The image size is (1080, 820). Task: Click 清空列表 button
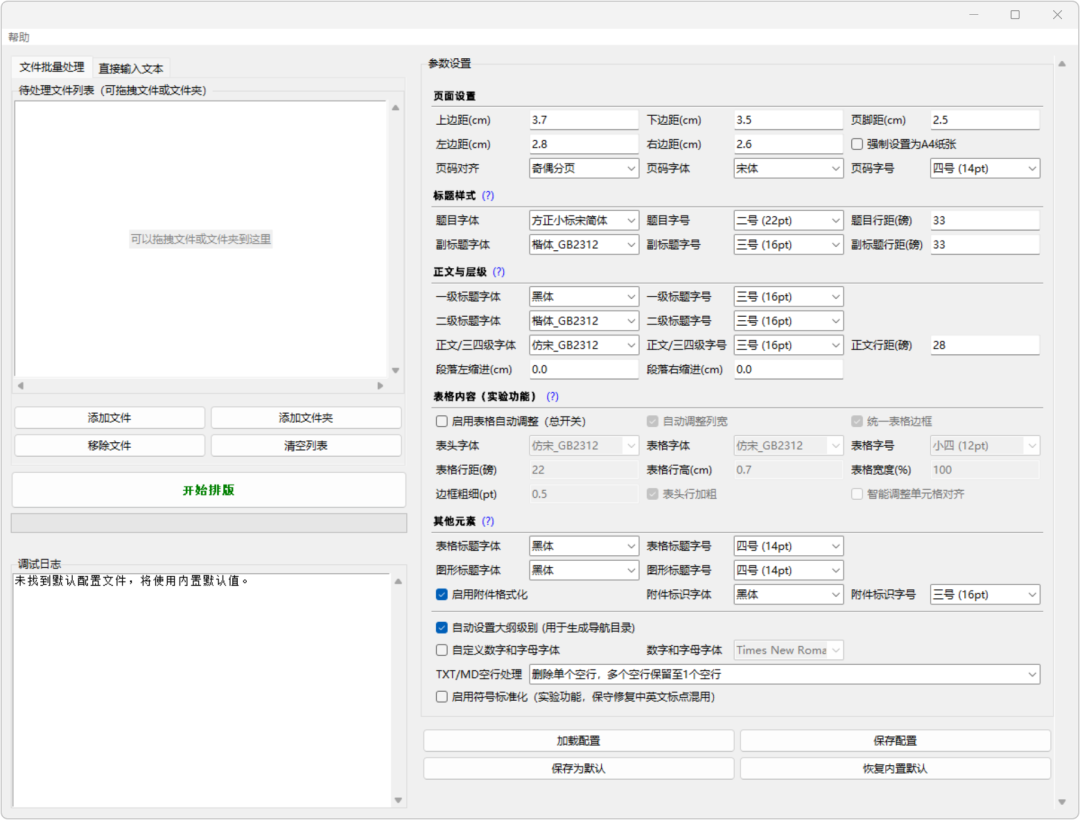(x=306, y=445)
